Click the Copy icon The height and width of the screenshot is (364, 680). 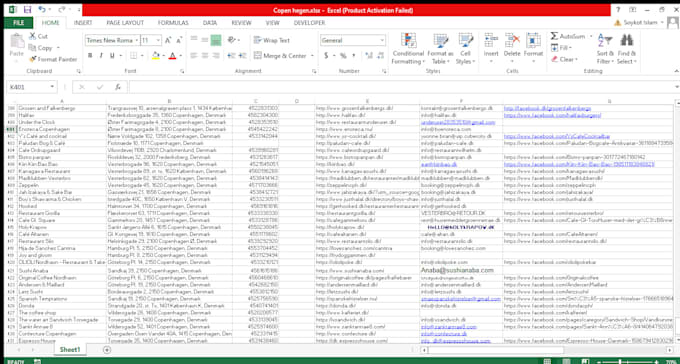click(x=32, y=48)
